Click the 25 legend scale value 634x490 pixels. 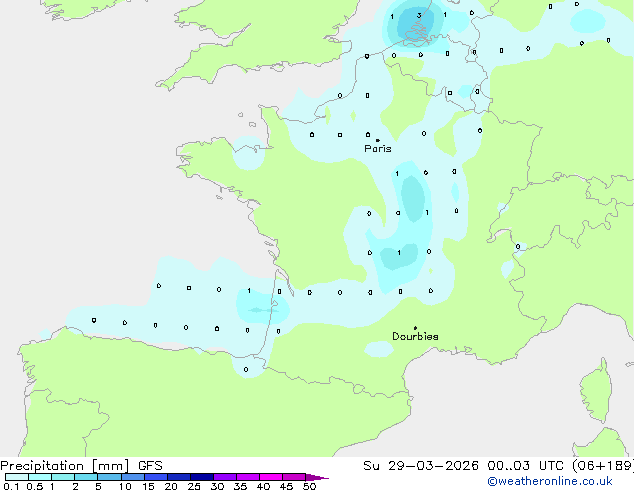click(194, 486)
